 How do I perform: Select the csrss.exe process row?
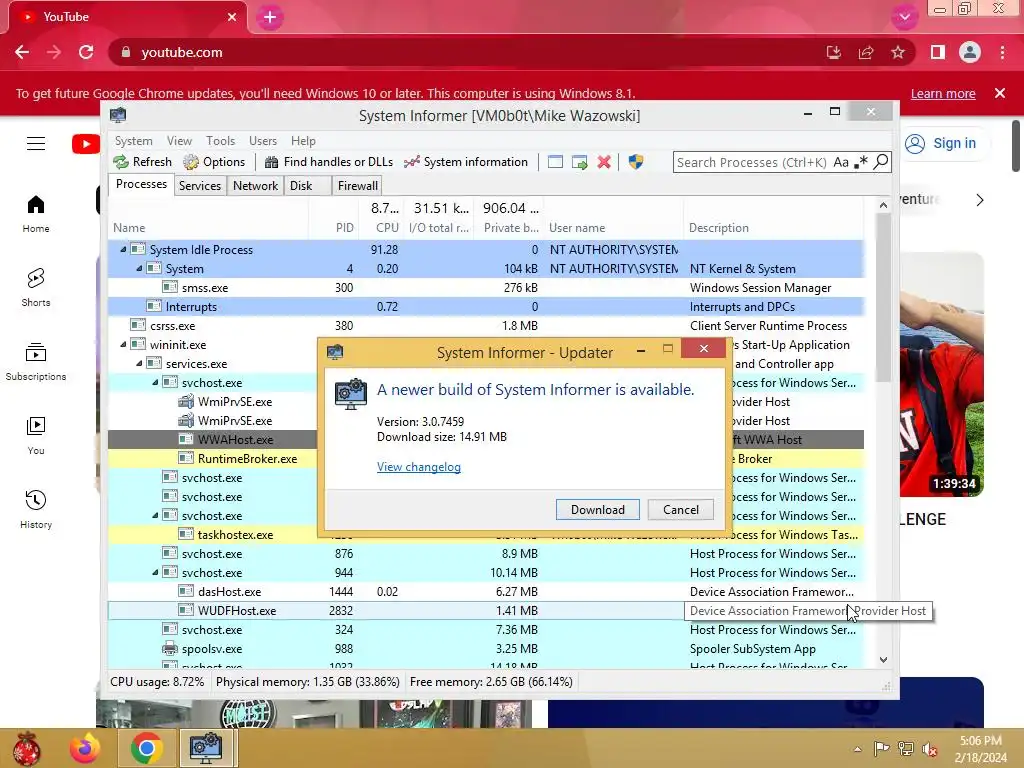pos(486,325)
